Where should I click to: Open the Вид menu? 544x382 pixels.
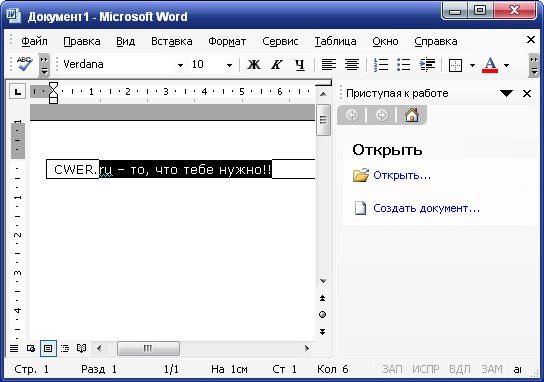tap(125, 41)
